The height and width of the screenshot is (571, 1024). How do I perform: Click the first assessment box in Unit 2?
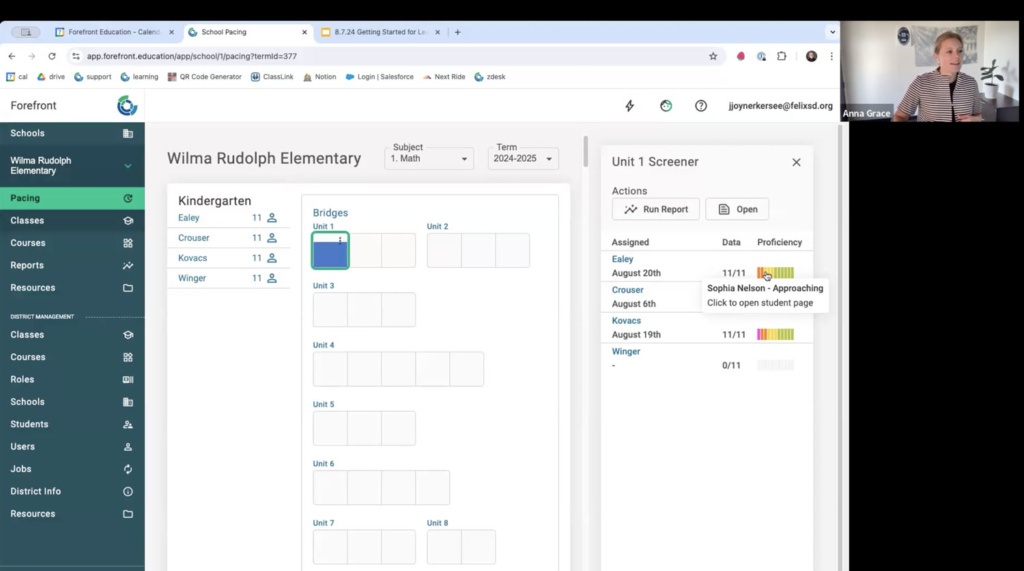click(x=444, y=250)
